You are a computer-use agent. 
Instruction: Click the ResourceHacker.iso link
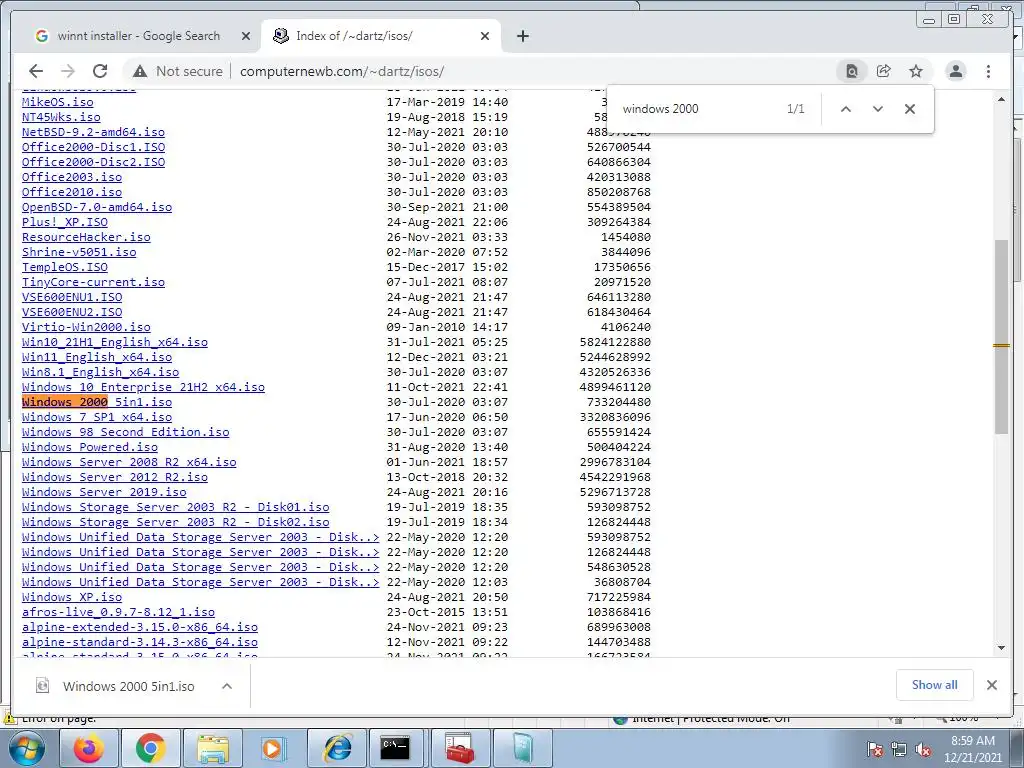[86, 237]
